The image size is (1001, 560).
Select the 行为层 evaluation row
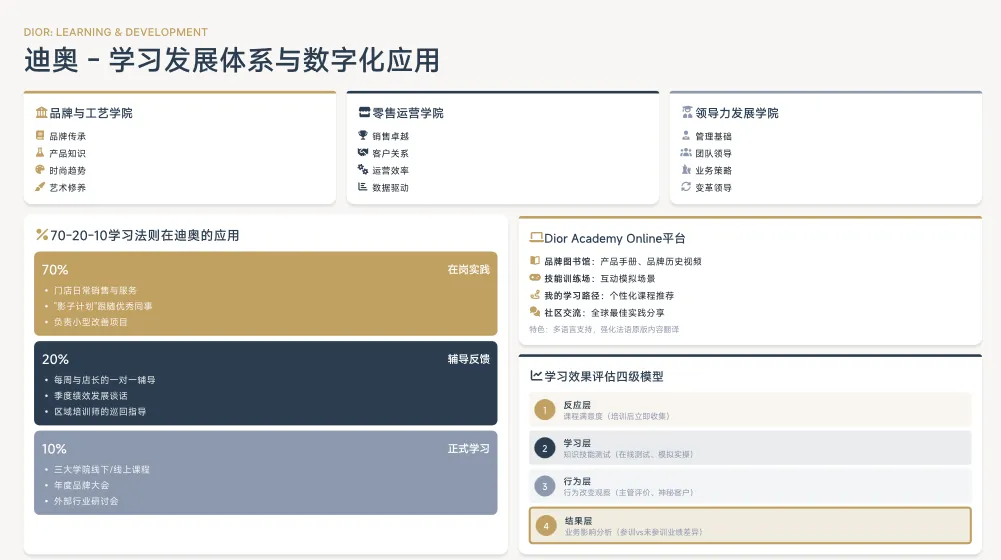pyautogui.click(x=750, y=487)
